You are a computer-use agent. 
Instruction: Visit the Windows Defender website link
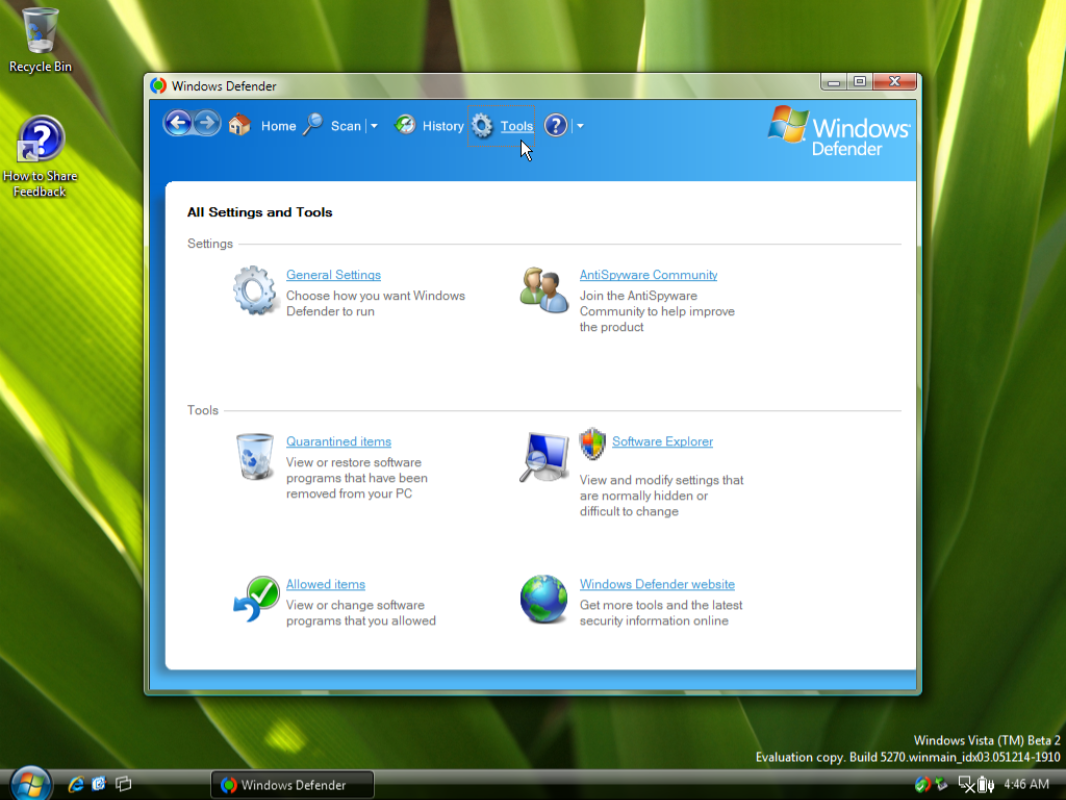(x=657, y=585)
